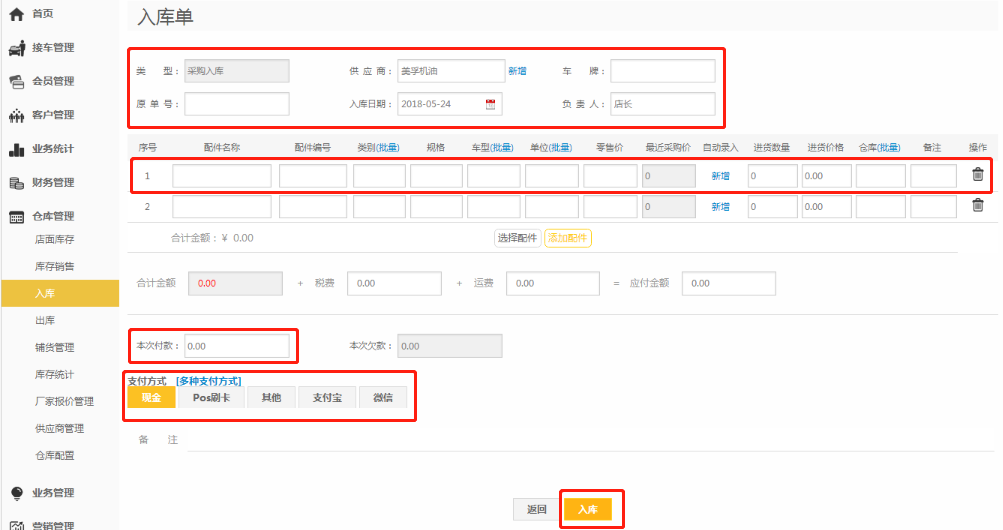
Task: Click the 会员管理 card icon
Action: click(16, 81)
